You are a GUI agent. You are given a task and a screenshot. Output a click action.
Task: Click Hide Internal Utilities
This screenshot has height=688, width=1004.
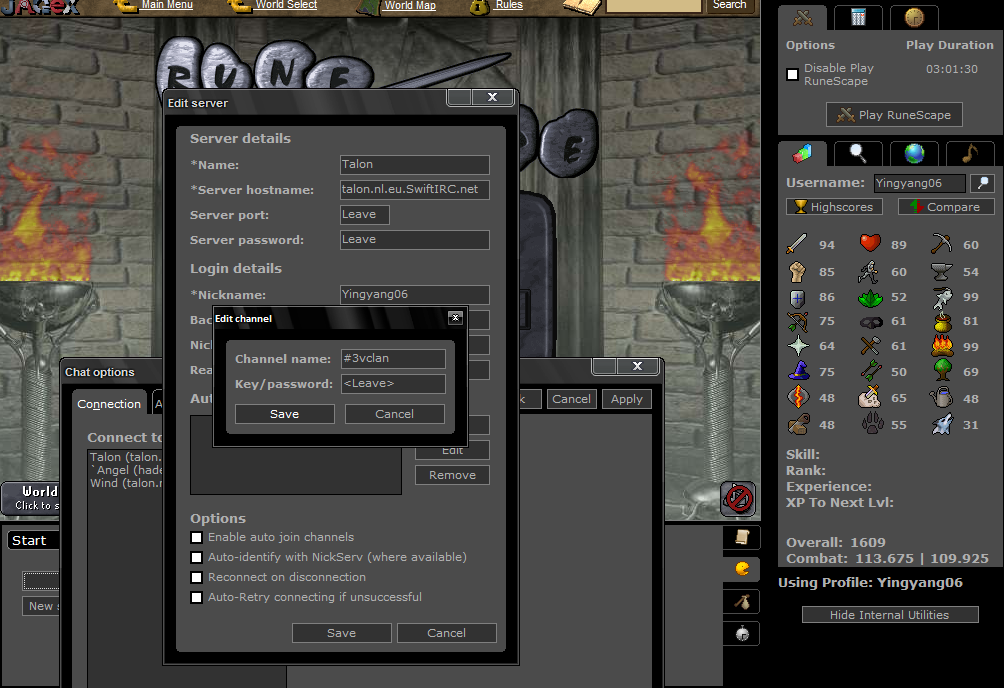click(x=889, y=615)
